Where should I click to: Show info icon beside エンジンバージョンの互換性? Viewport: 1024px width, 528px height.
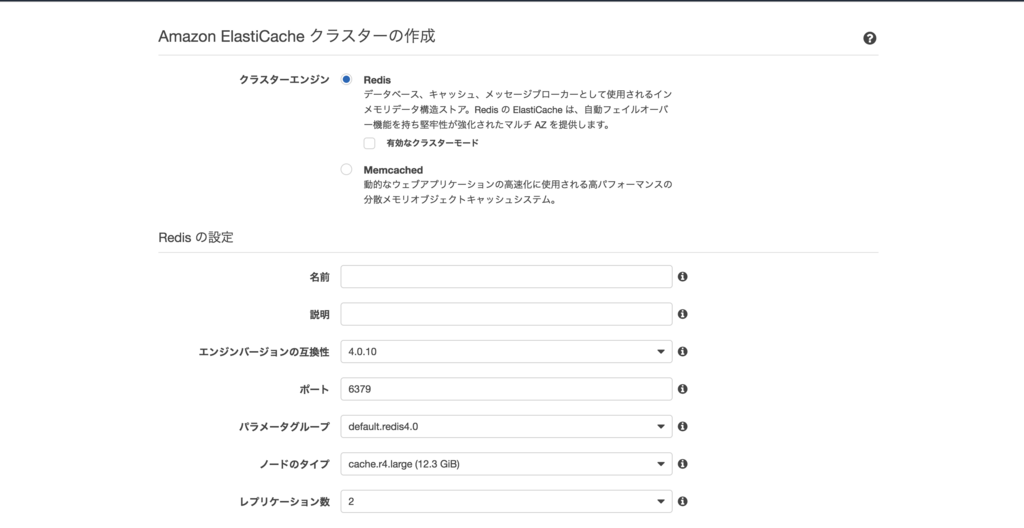682,352
